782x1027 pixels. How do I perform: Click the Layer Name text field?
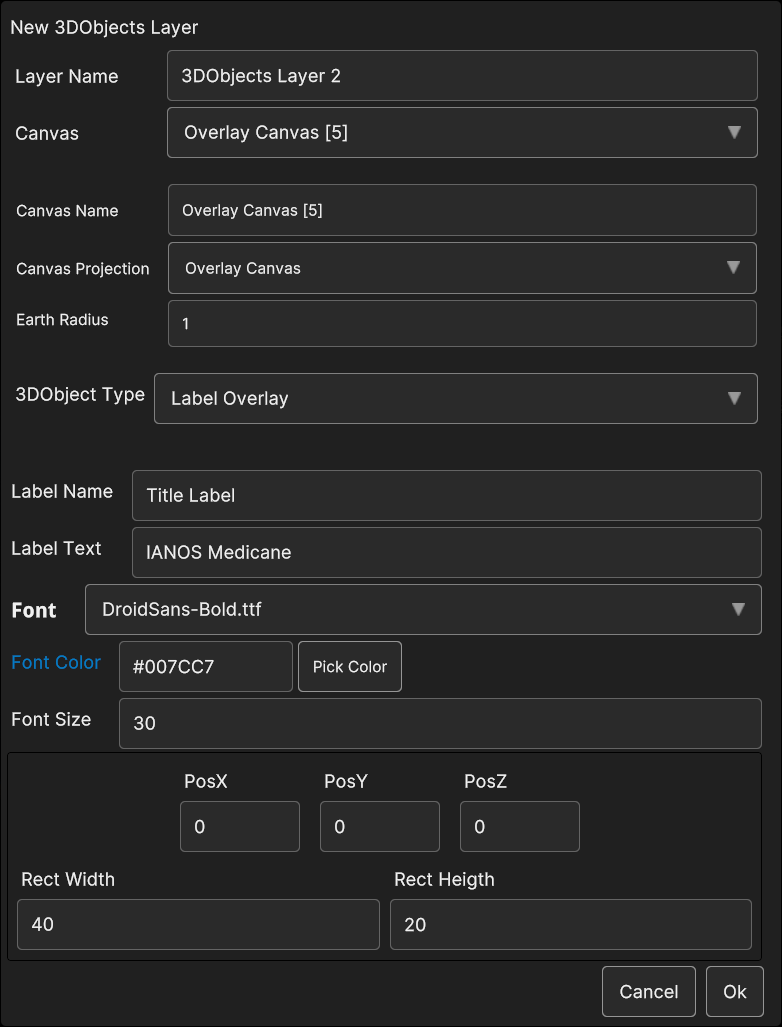[462, 76]
